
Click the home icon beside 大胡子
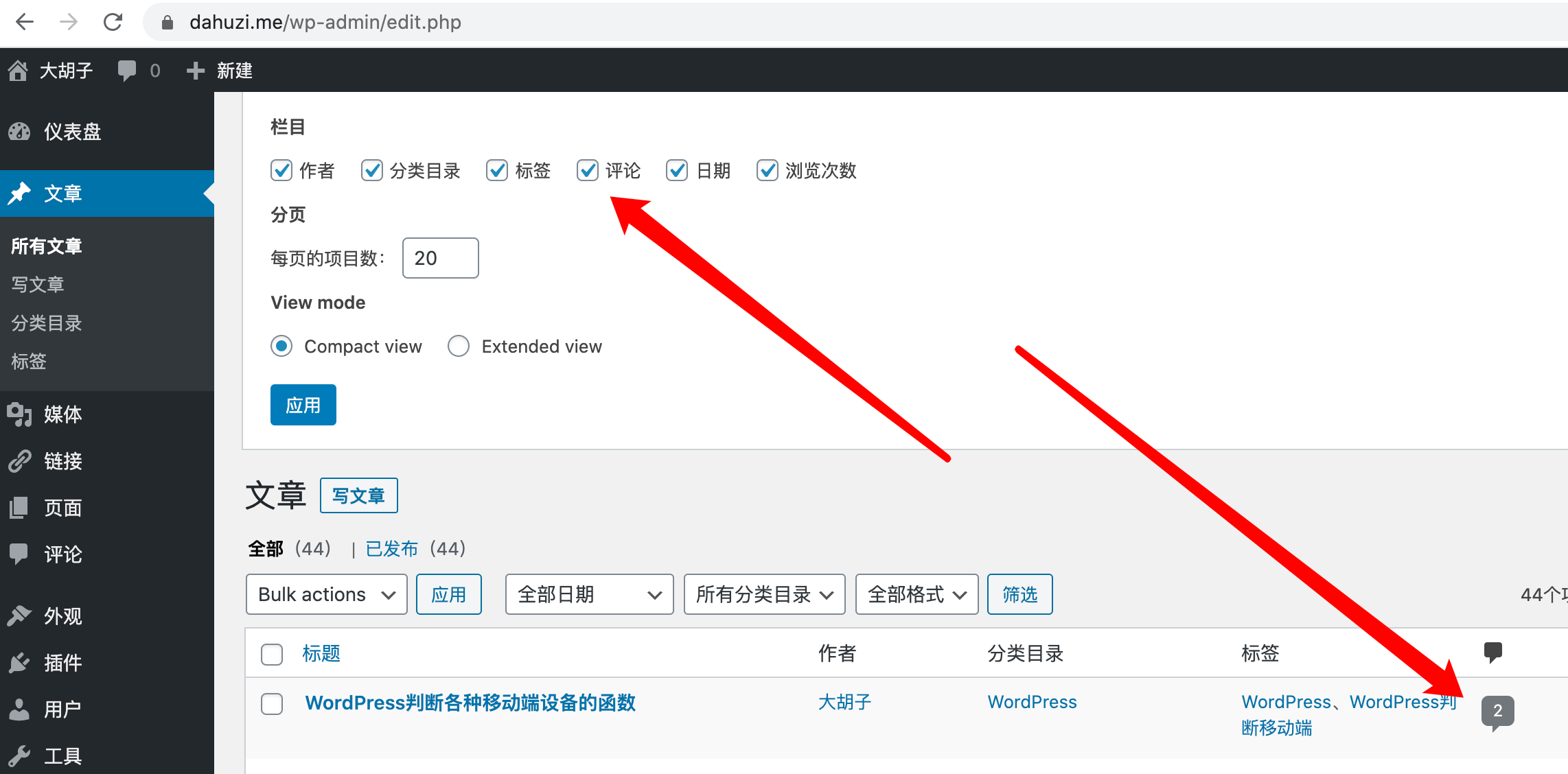[x=19, y=70]
